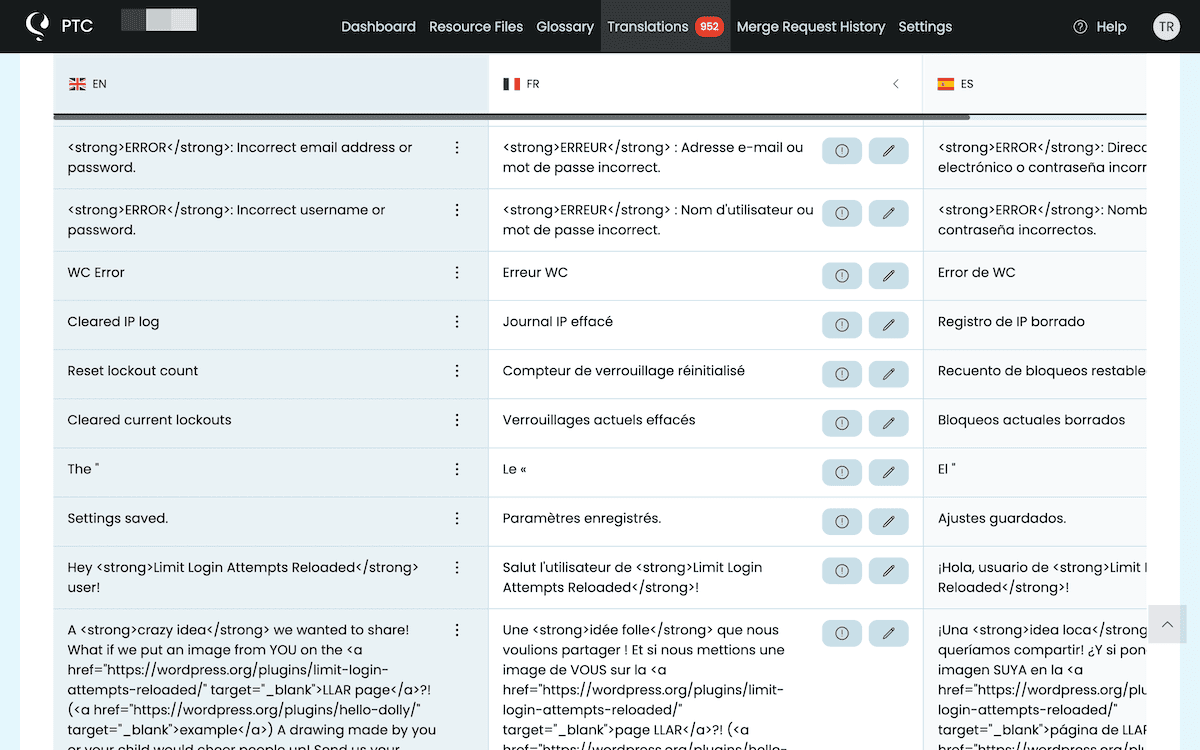This screenshot has height=750, width=1200.
Task: Open the TR user avatar menu
Action: point(1166,27)
